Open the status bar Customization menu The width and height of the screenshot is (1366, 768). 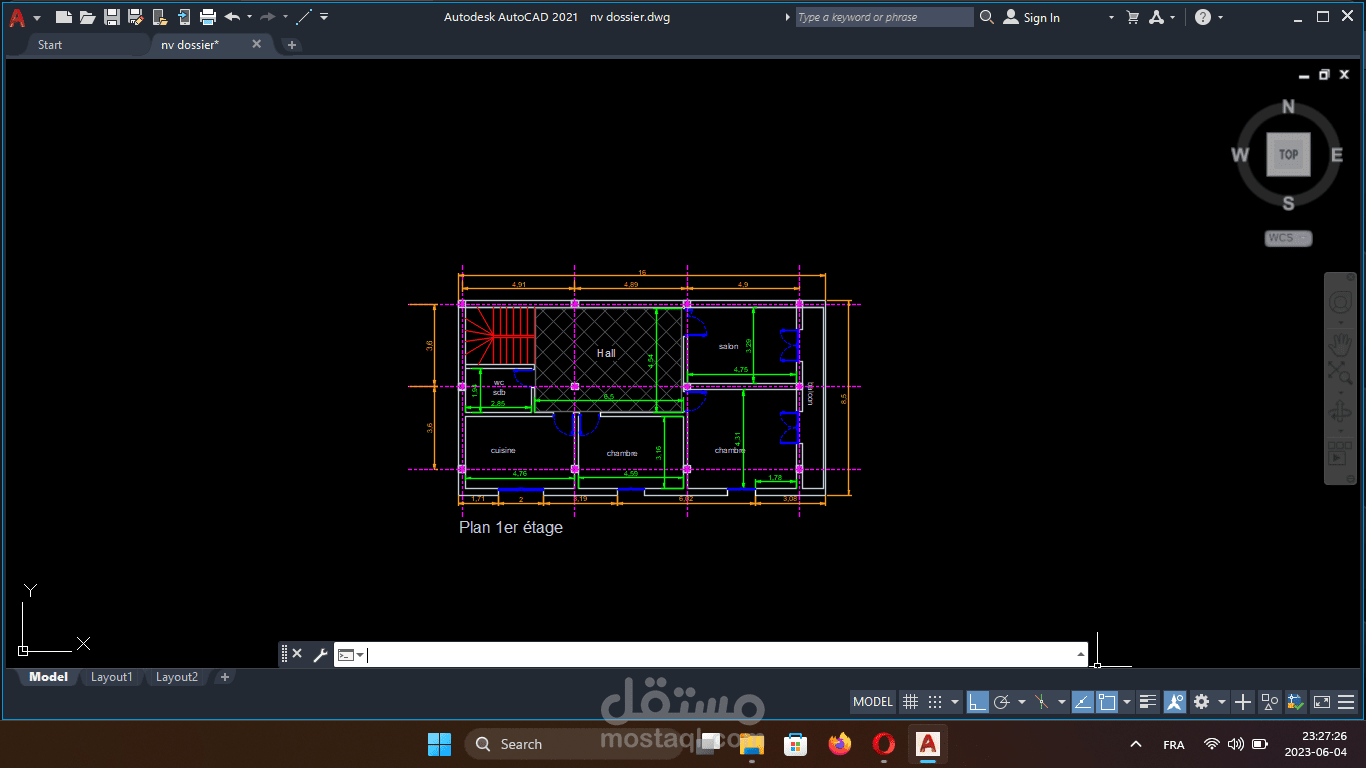pos(1346,702)
